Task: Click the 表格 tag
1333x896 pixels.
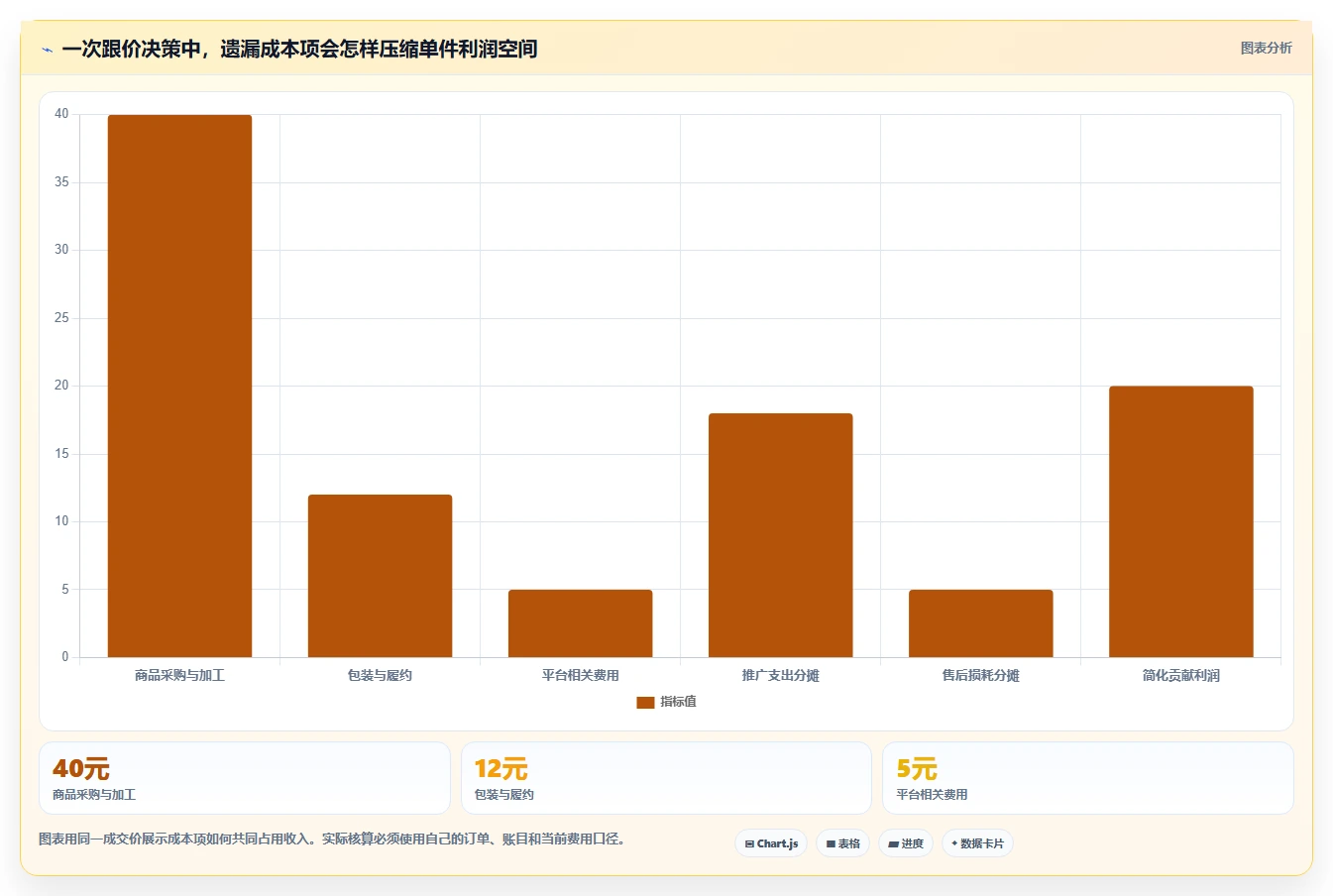Action: point(843,843)
